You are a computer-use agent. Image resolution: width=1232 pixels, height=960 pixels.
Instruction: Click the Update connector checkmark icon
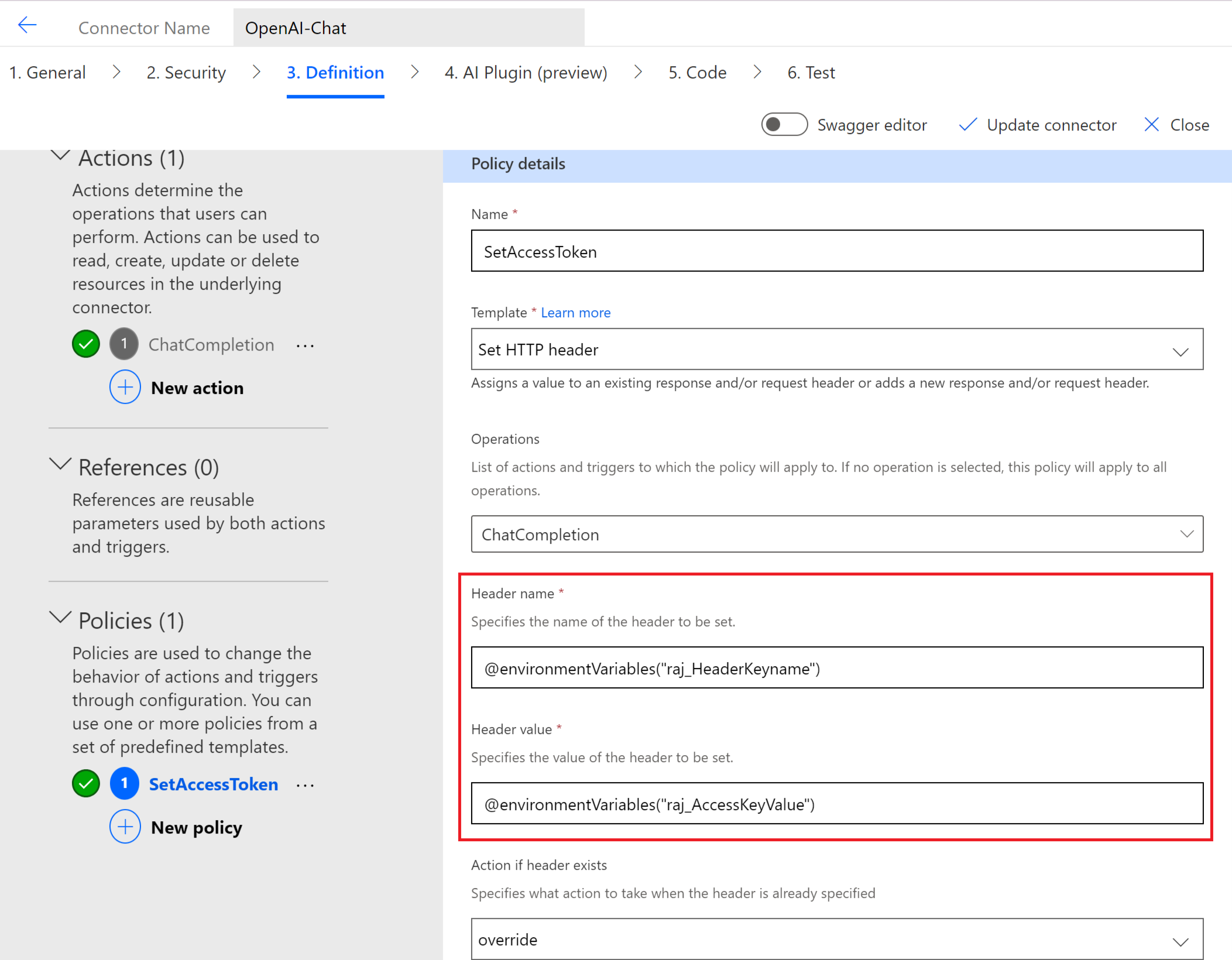point(967,125)
